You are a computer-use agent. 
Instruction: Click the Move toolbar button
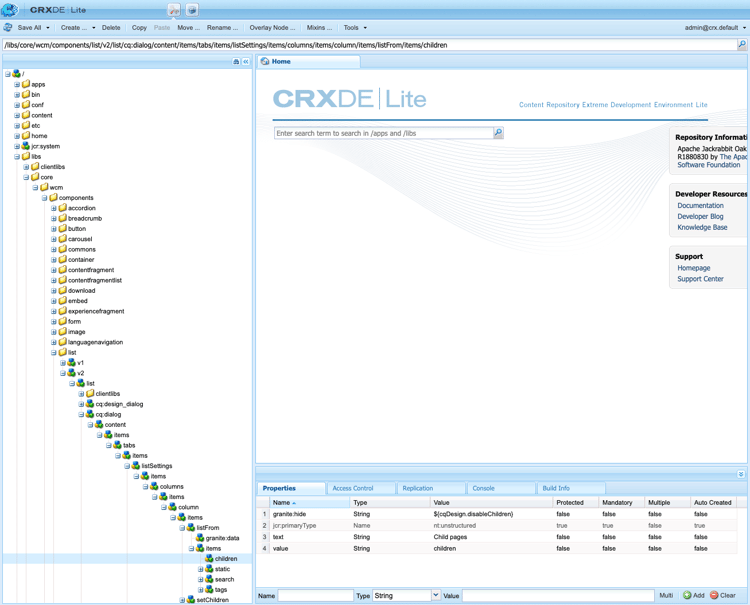tap(188, 28)
